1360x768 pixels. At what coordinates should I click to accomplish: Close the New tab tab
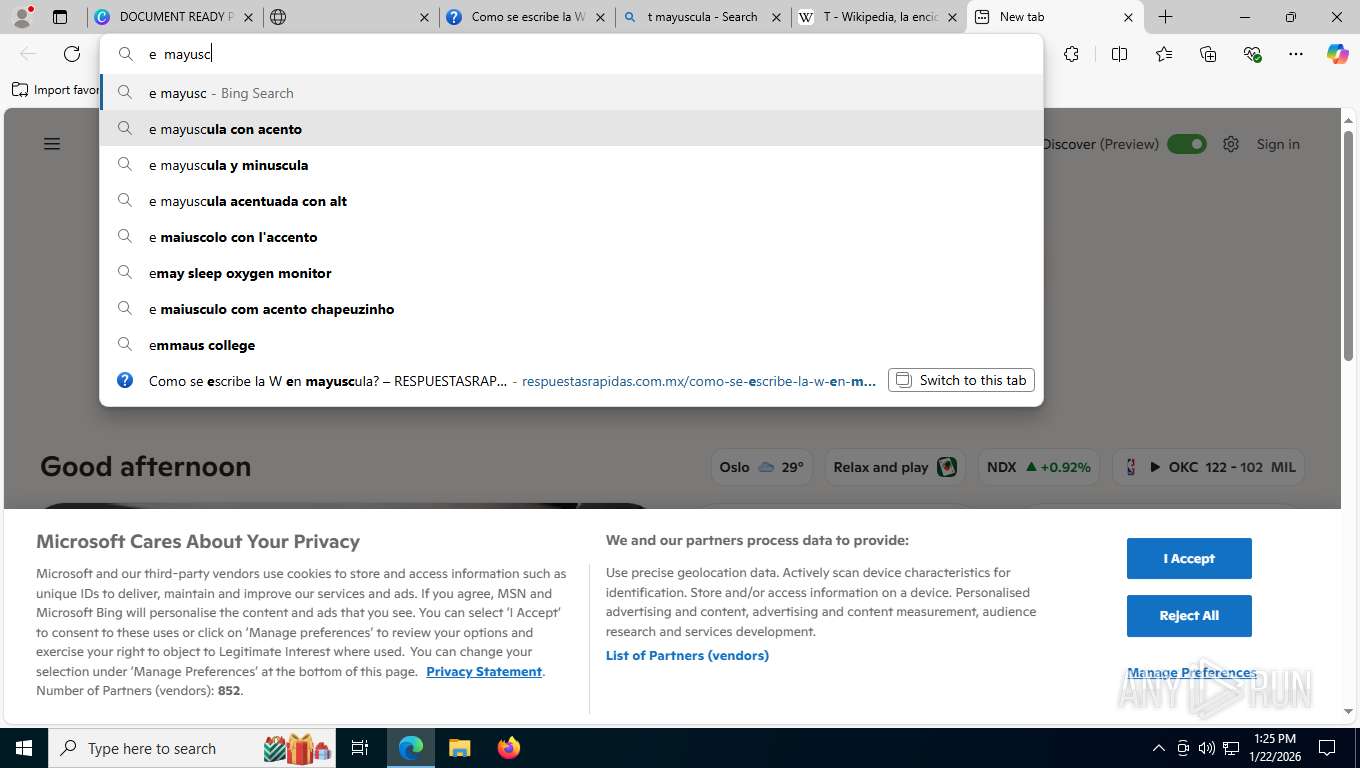tap(1128, 17)
